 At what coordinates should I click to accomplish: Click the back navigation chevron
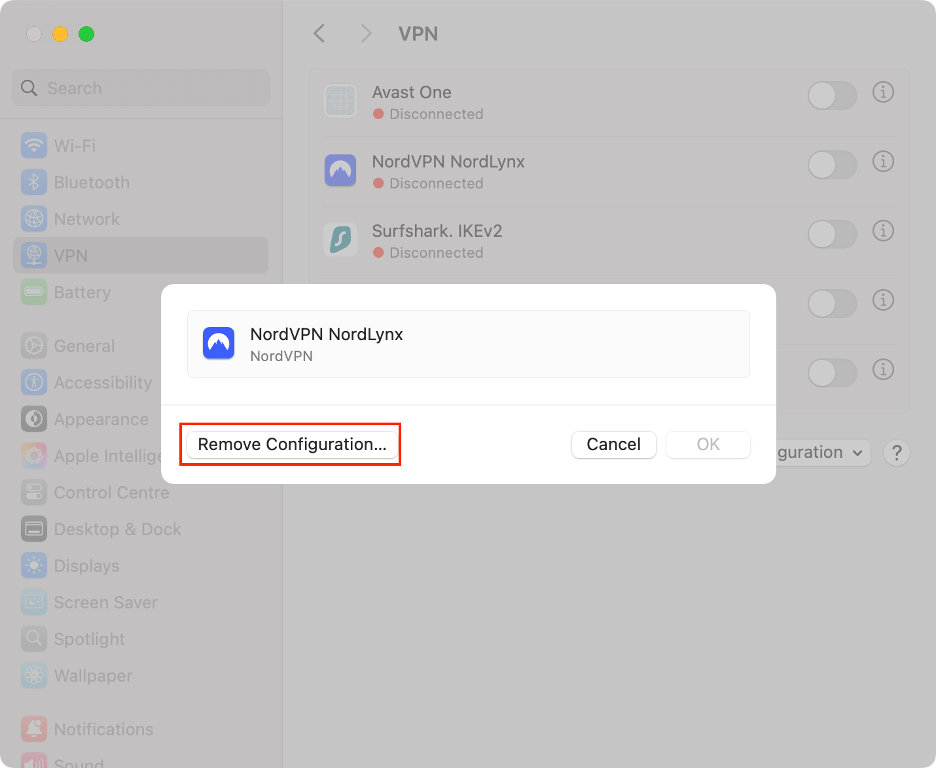pyautogui.click(x=318, y=33)
